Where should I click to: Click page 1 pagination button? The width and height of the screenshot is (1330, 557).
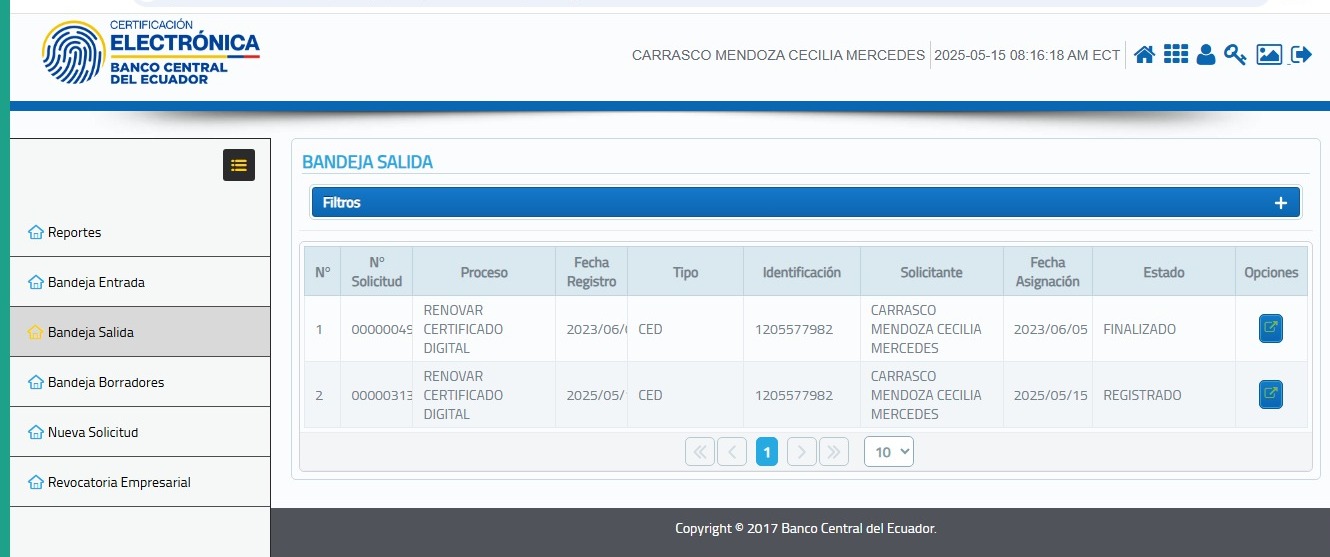coord(766,452)
